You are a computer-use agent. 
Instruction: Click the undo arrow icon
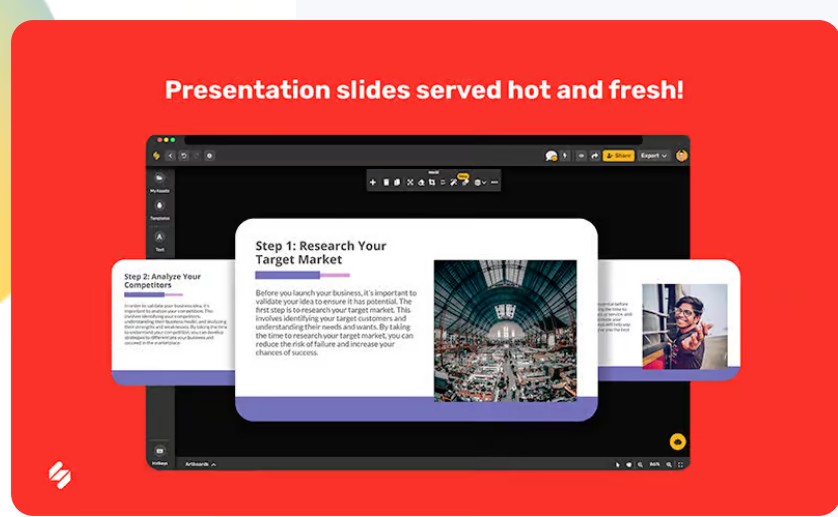(x=183, y=156)
